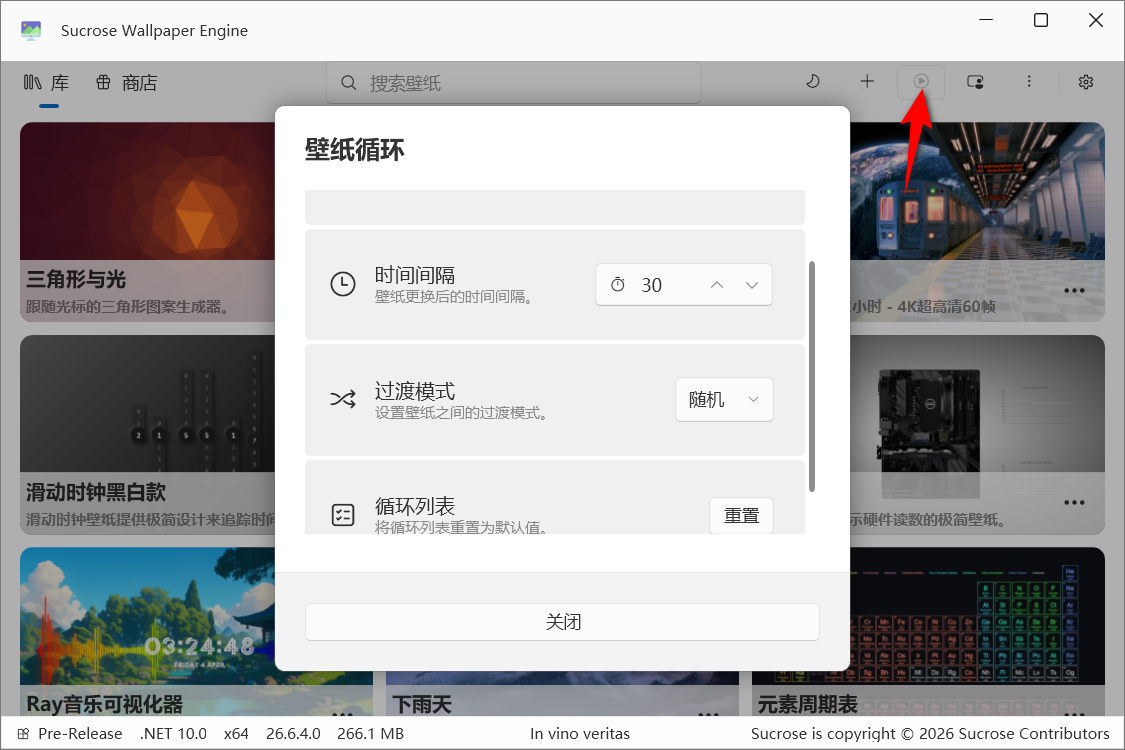Open the 过渡模式 随机 dropdown
The width and height of the screenshot is (1125, 750).
724,400
